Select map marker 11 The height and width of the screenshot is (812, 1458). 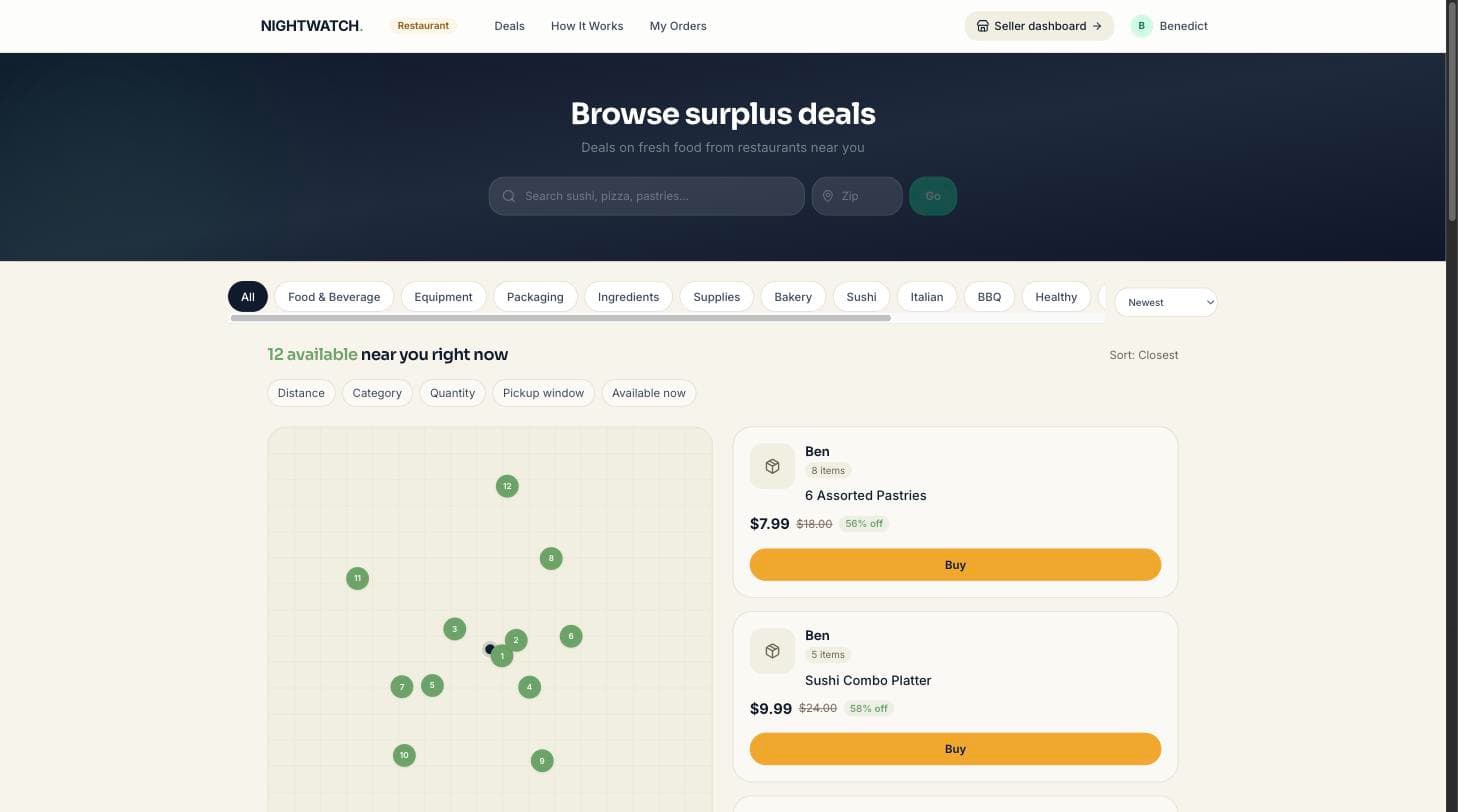(357, 578)
